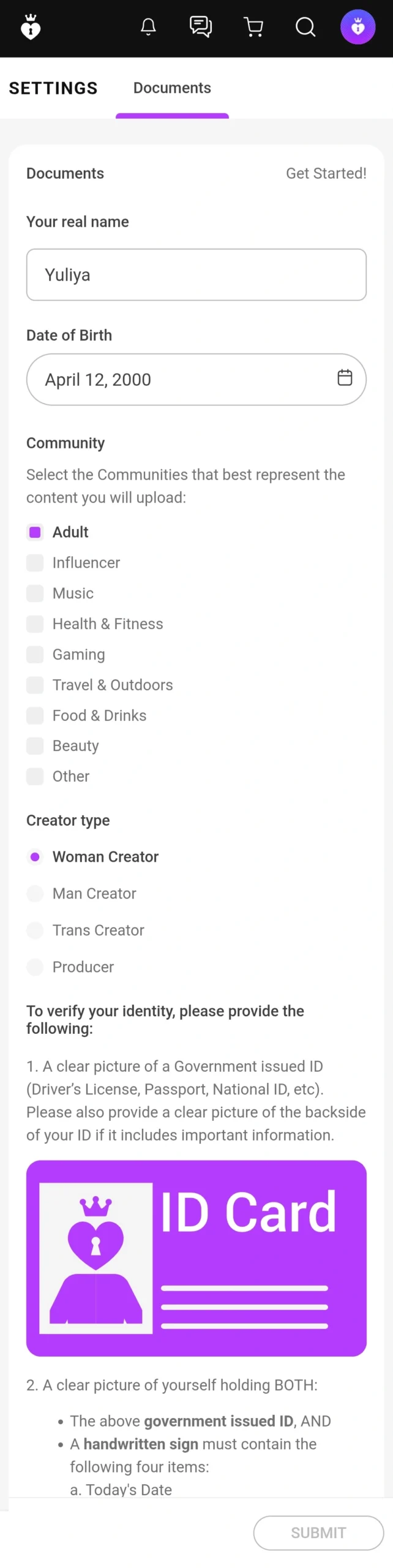Open the purple profile avatar
The width and height of the screenshot is (393, 1568).
(x=357, y=27)
